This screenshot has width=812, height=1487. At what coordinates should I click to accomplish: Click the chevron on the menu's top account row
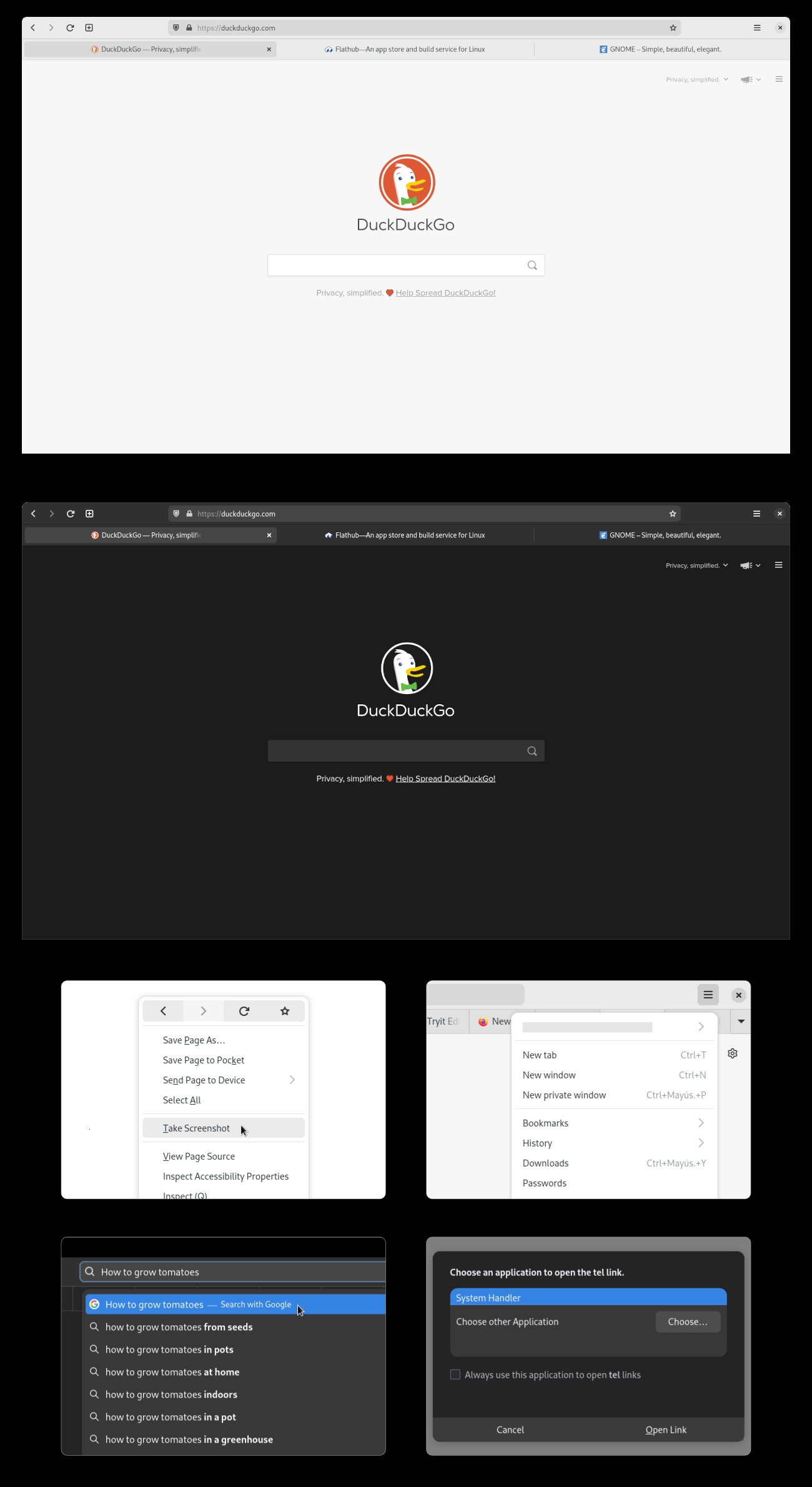coord(701,1027)
